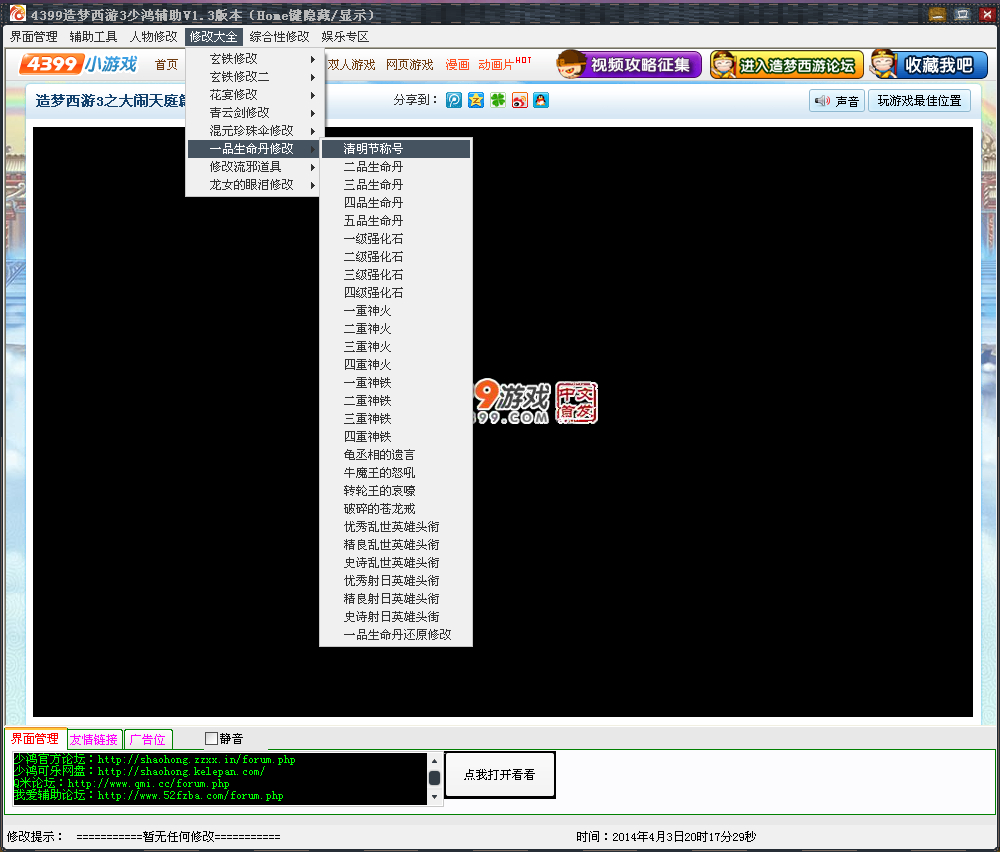Screen dimensions: 1000x852
Task: Choose 清明节称号 from the submenu
Action: 396,149
